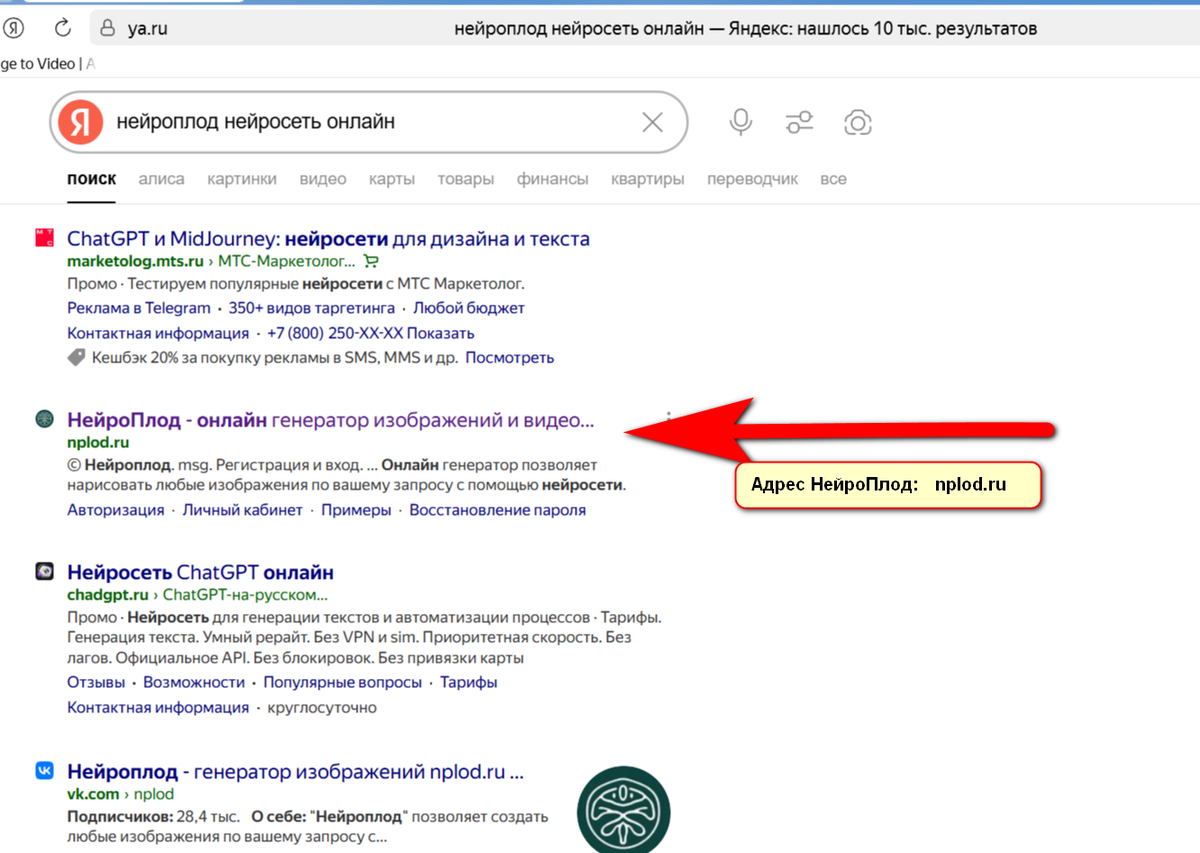
Task: Switch to the видео tab
Action: [x=323, y=179]
